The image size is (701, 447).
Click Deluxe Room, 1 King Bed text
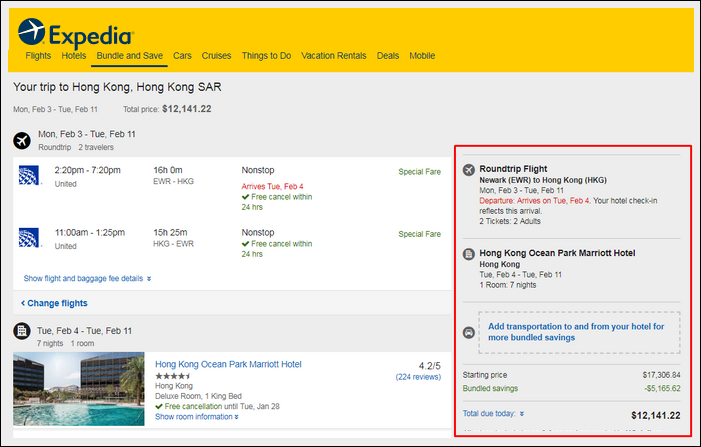click(x=198, y=396)
